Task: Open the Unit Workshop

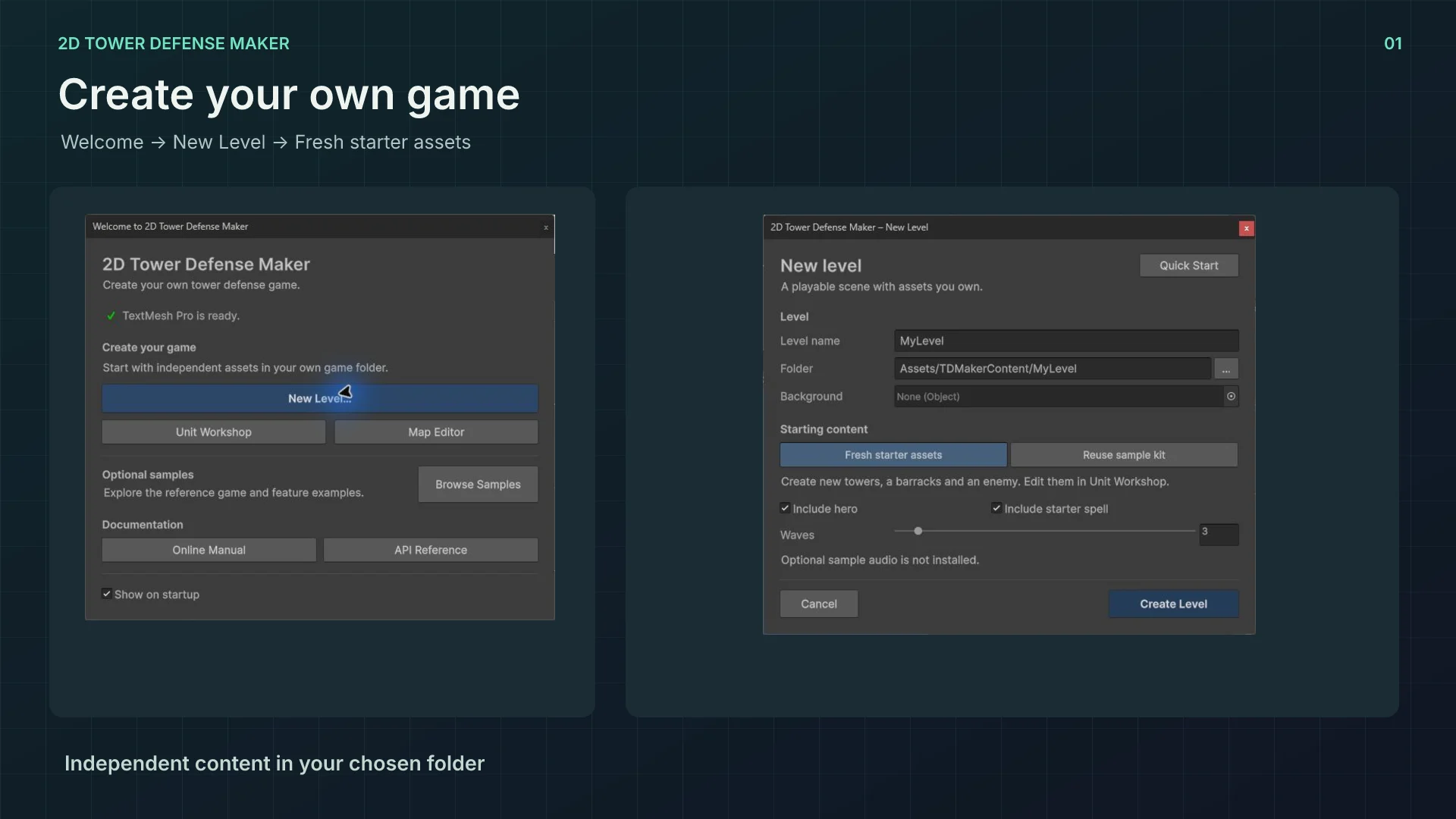Action: [214, 432]
